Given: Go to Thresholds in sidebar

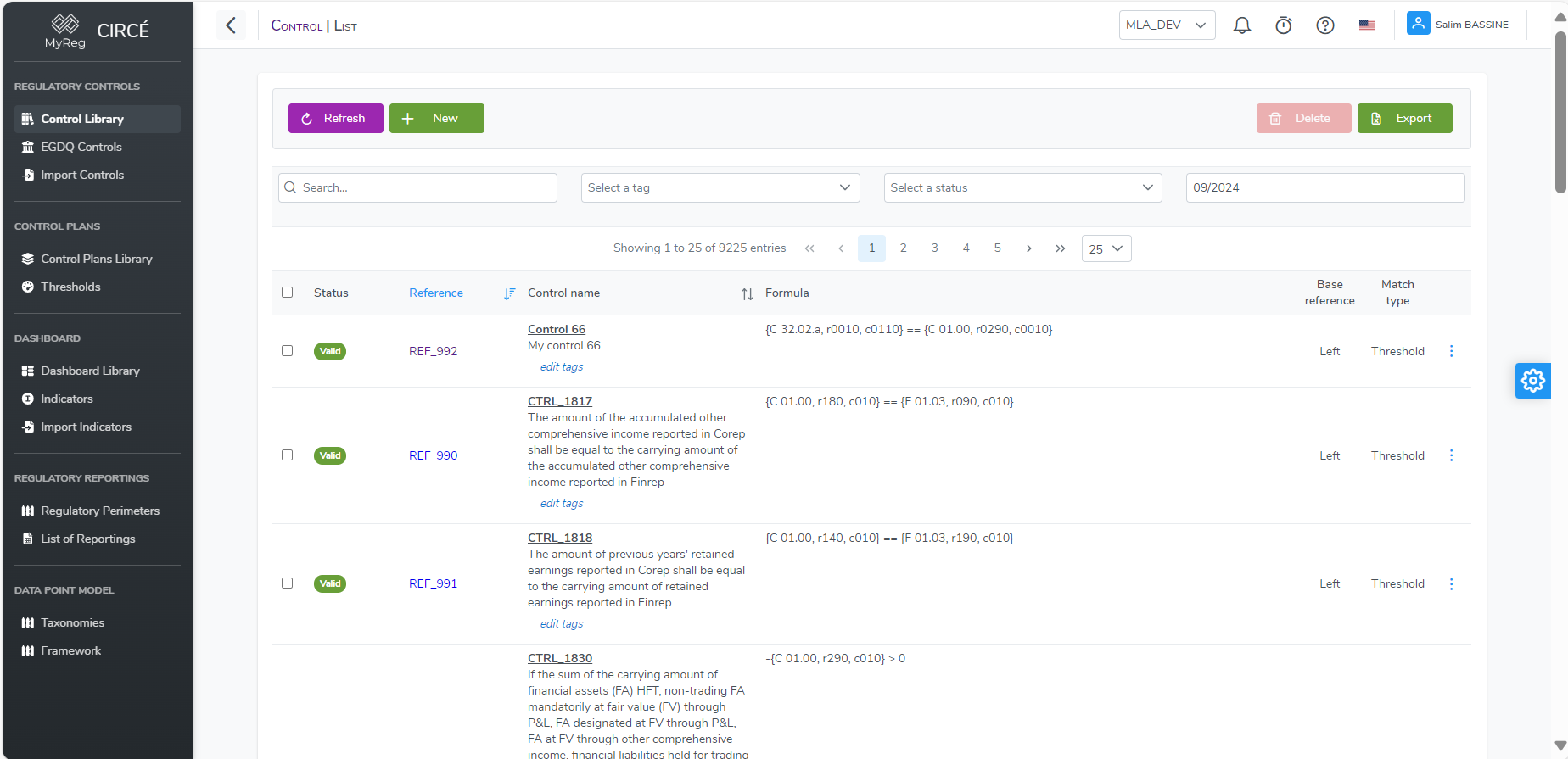Looking at the screenshot, I should coord(70,287).
